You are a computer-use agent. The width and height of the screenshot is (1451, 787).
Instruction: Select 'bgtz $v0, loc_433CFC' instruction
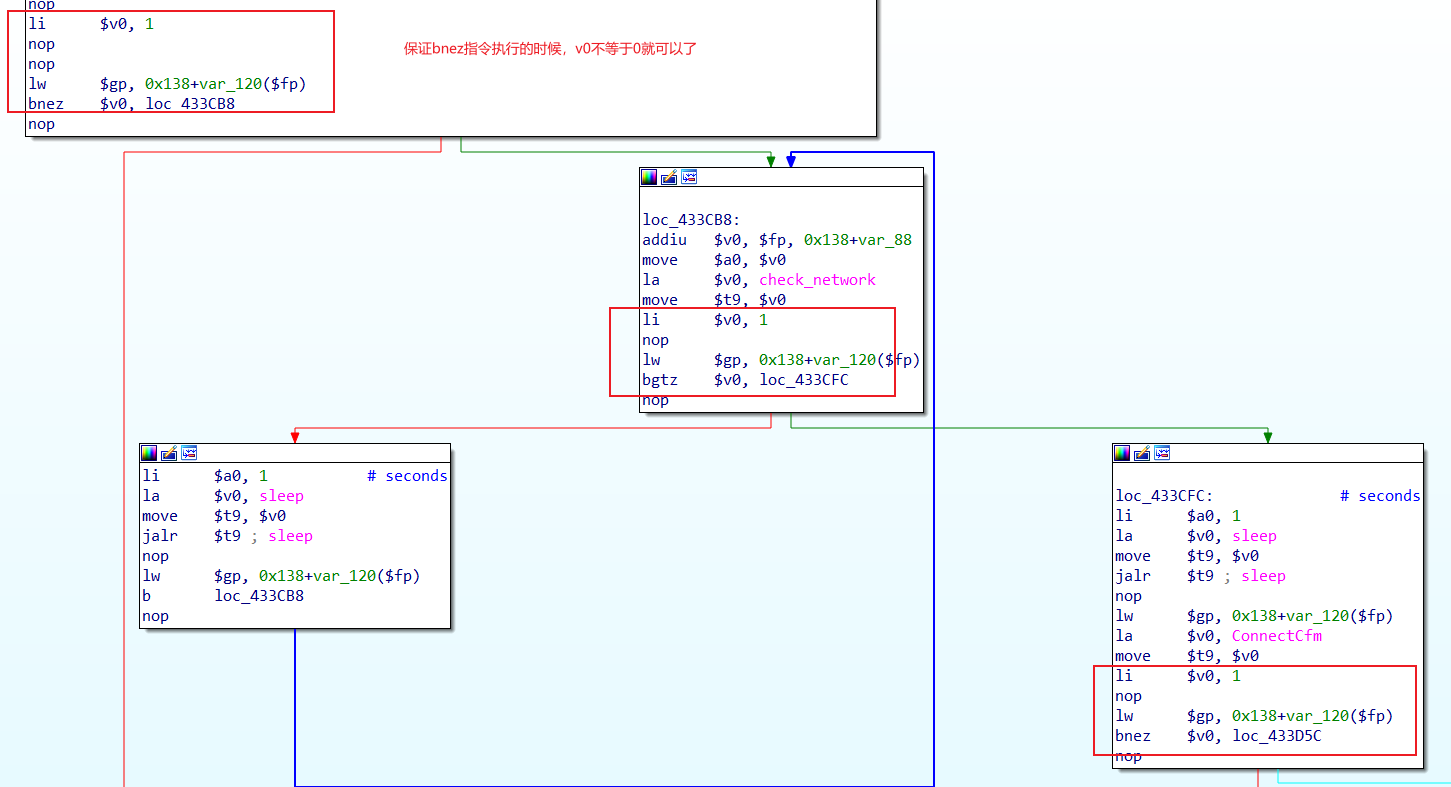[745, 380]
